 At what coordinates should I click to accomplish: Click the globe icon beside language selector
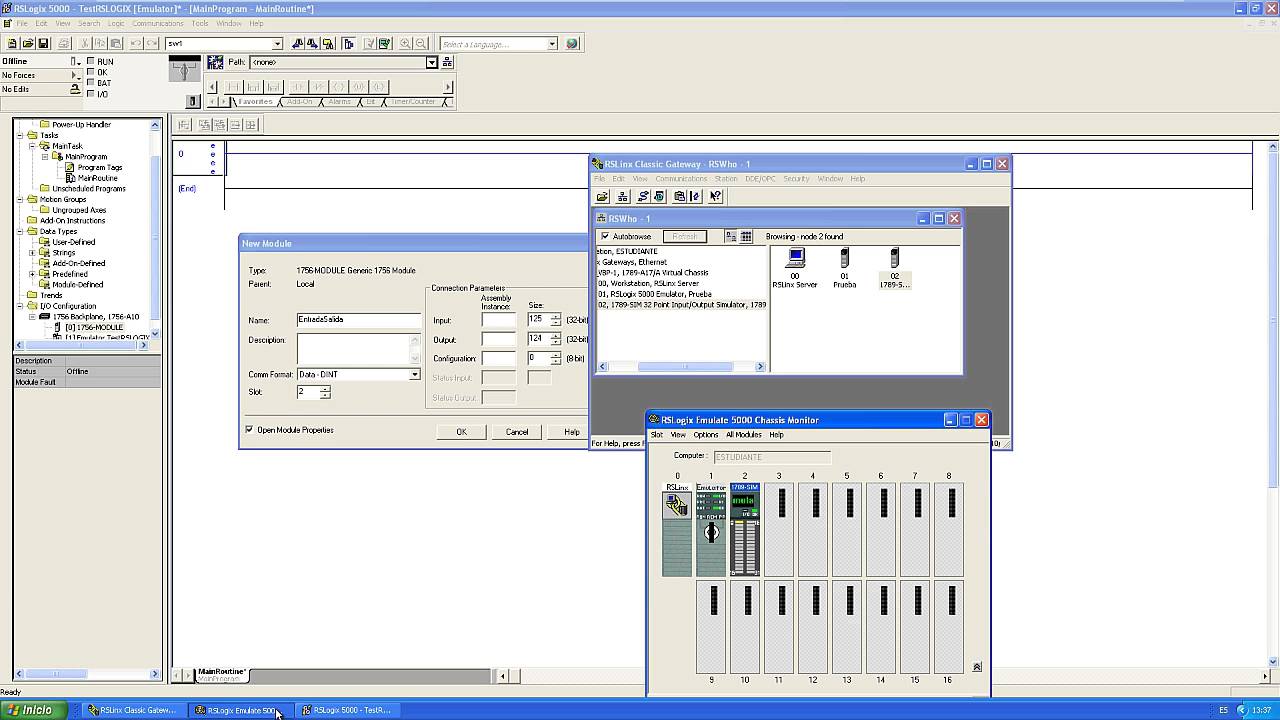(572, 44)
